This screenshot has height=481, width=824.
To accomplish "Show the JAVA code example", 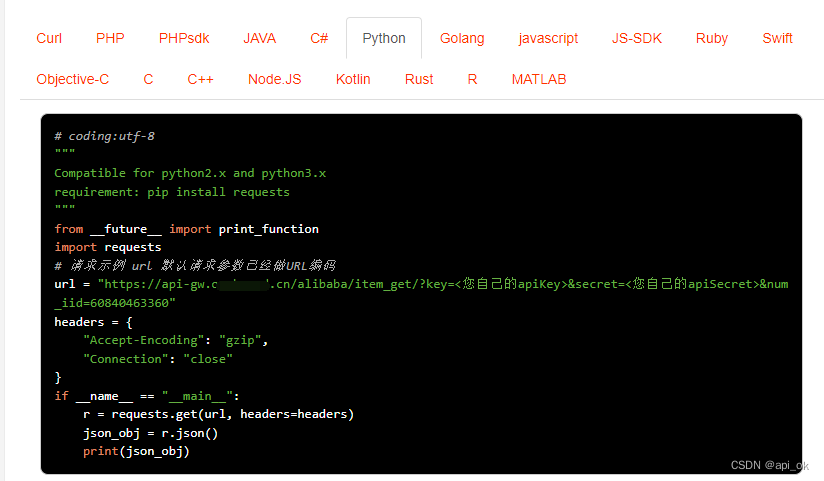I will click(x=259, y=38).
